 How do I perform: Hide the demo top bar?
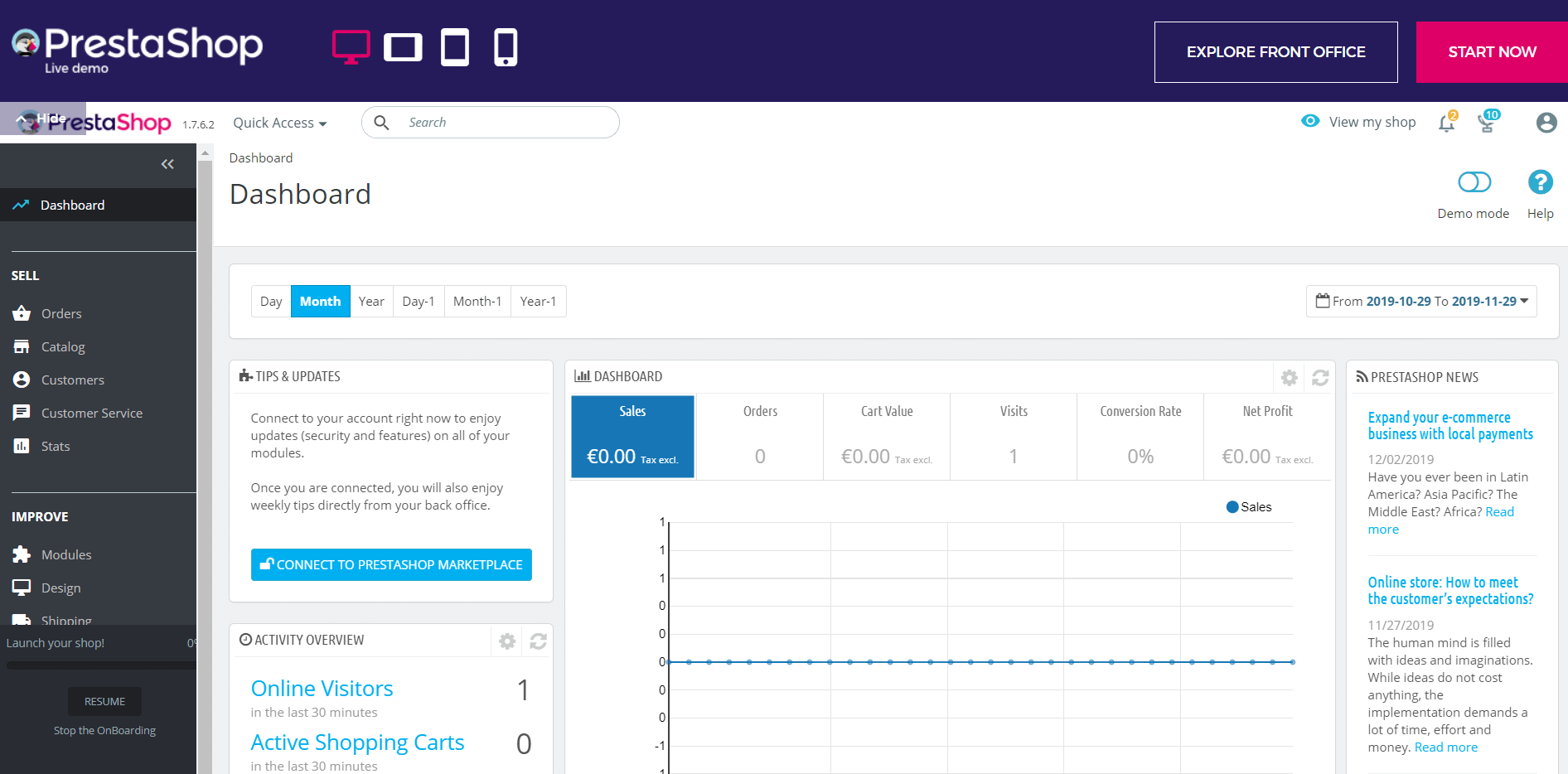click(42, 119)
